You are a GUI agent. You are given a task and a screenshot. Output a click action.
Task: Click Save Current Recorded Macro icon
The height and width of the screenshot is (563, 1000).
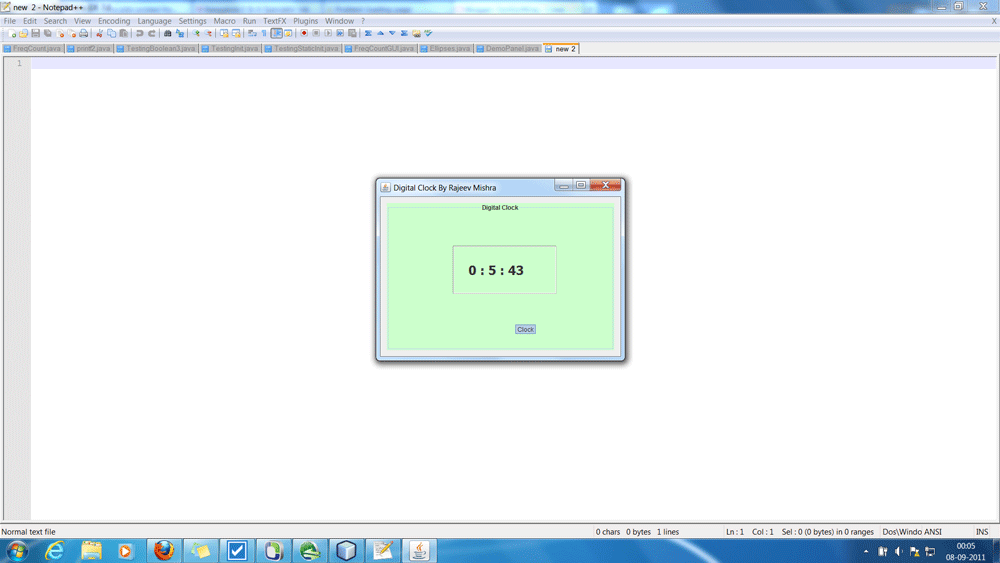pos(352,33)
